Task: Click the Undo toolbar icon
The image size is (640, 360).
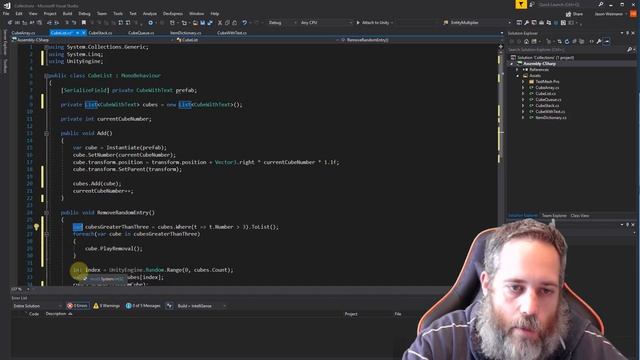Action: coord(244,23)
